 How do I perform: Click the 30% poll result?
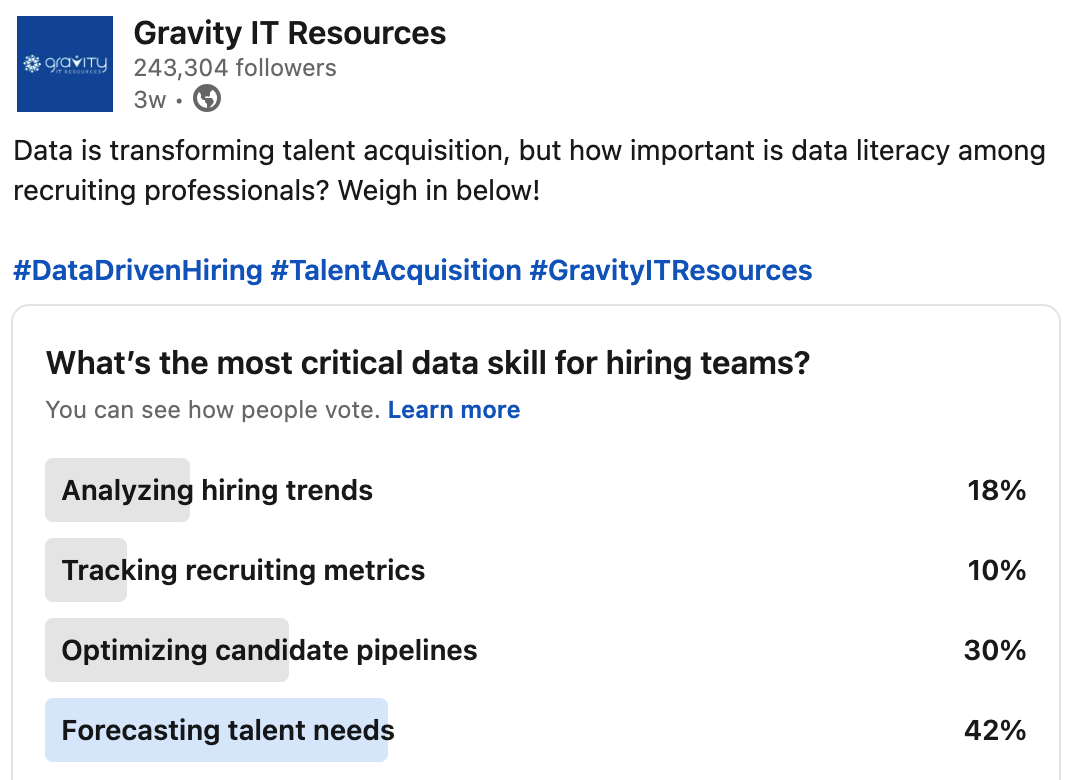click(995, 651)
